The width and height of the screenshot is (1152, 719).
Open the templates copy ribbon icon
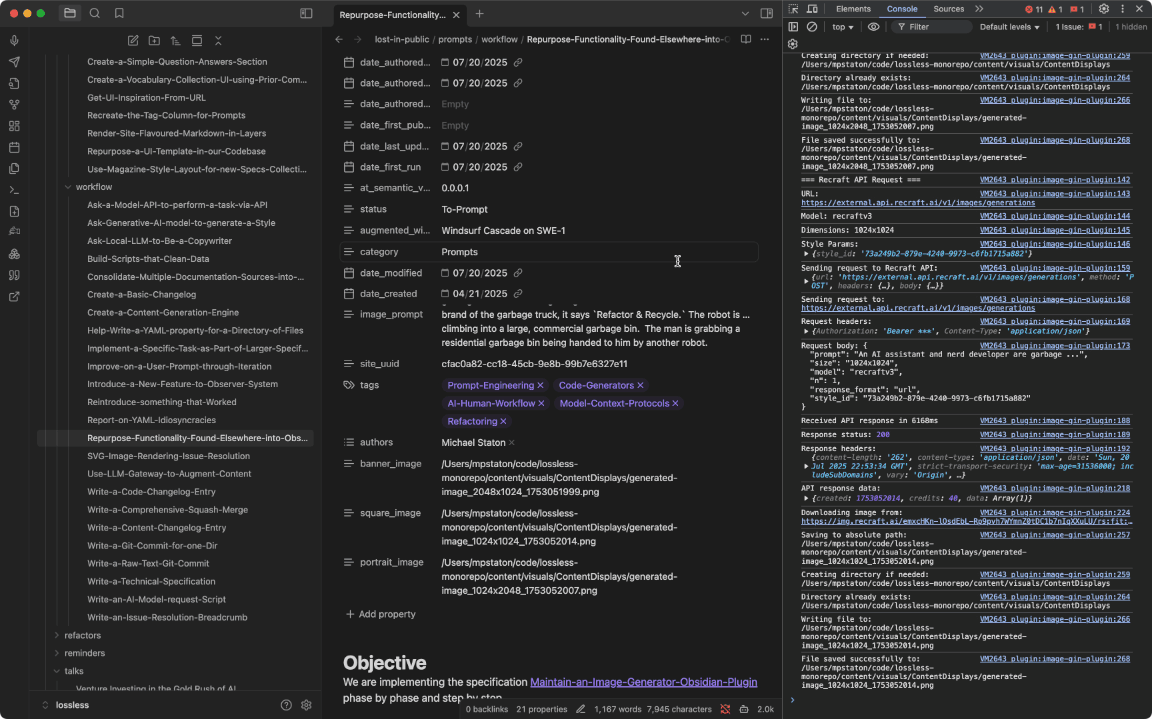[14, 168]
